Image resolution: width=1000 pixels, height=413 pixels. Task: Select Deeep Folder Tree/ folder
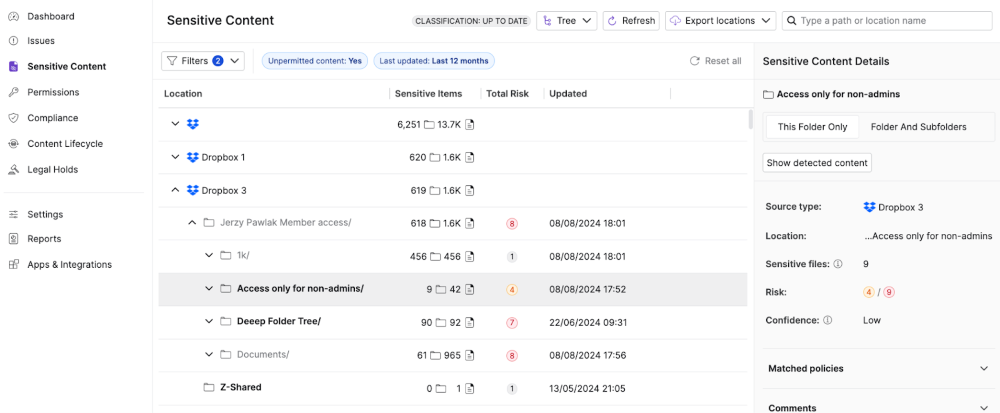coord(279,322)
